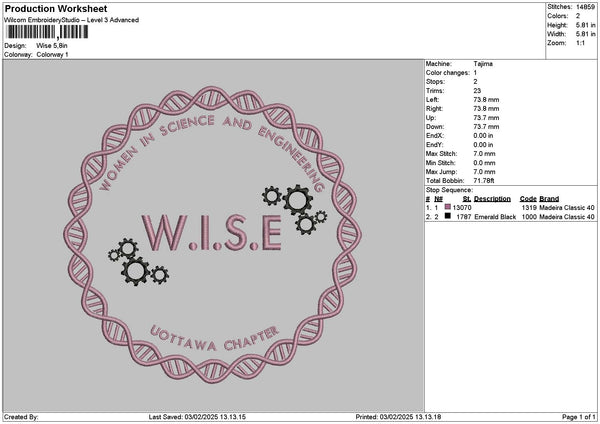The width and height of the screenshot is (600, 424).
Task: Click the Max Stitch value 7.0 mm
Action: pyautogui.click(x=484, y=154)
